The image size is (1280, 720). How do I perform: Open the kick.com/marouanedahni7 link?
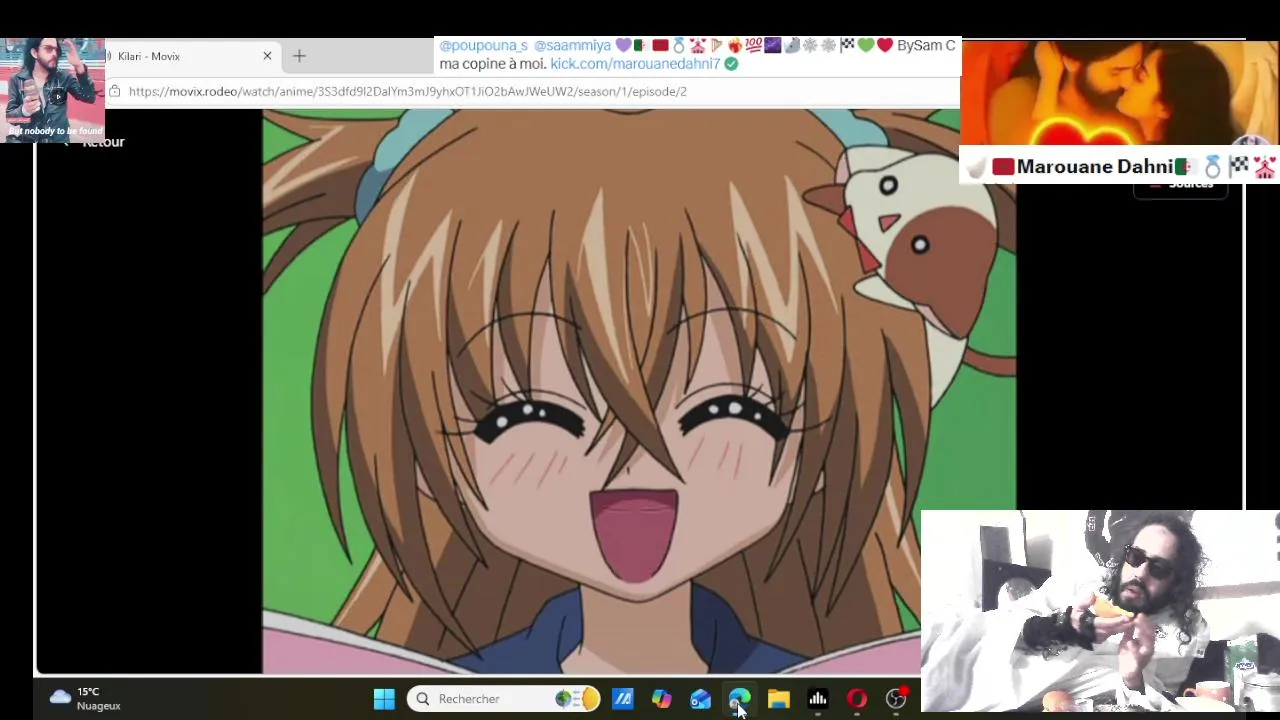tap(635, 64)
